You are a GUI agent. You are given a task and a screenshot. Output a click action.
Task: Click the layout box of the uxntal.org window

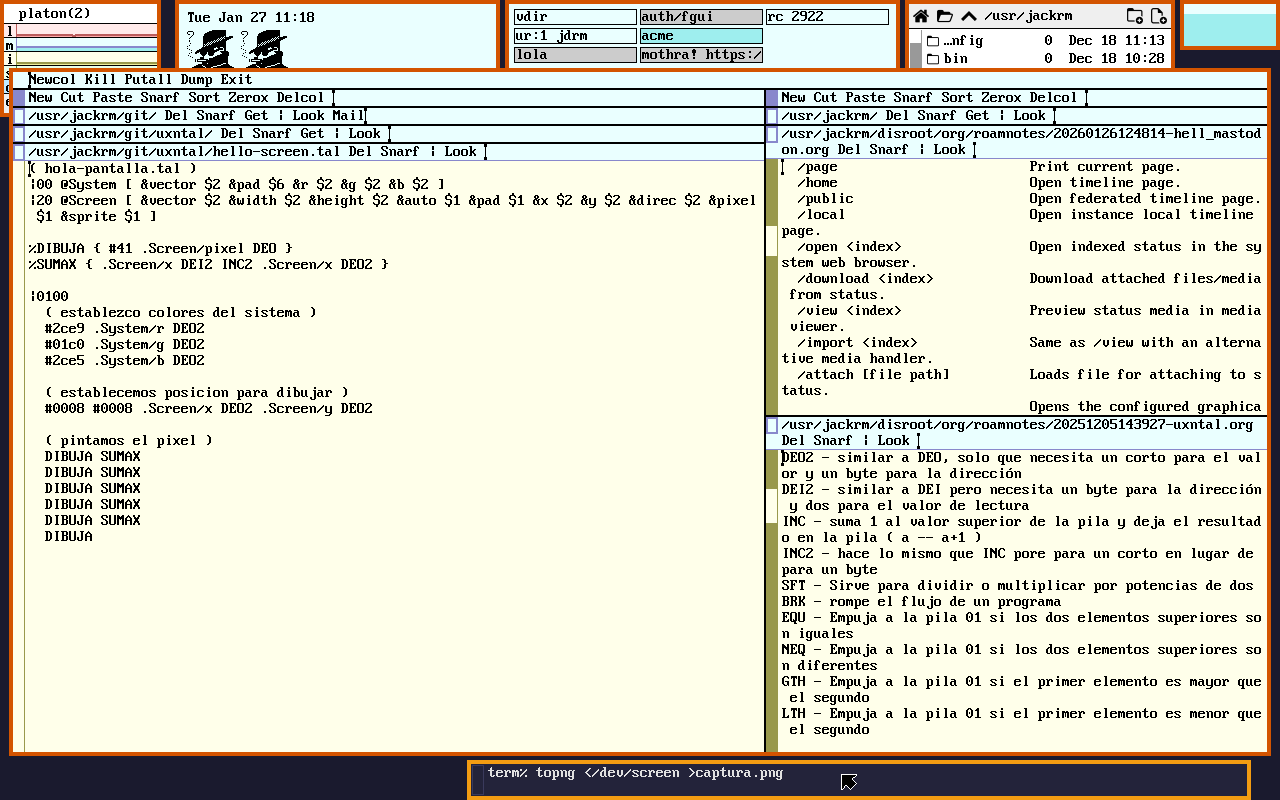click(772, 426)
